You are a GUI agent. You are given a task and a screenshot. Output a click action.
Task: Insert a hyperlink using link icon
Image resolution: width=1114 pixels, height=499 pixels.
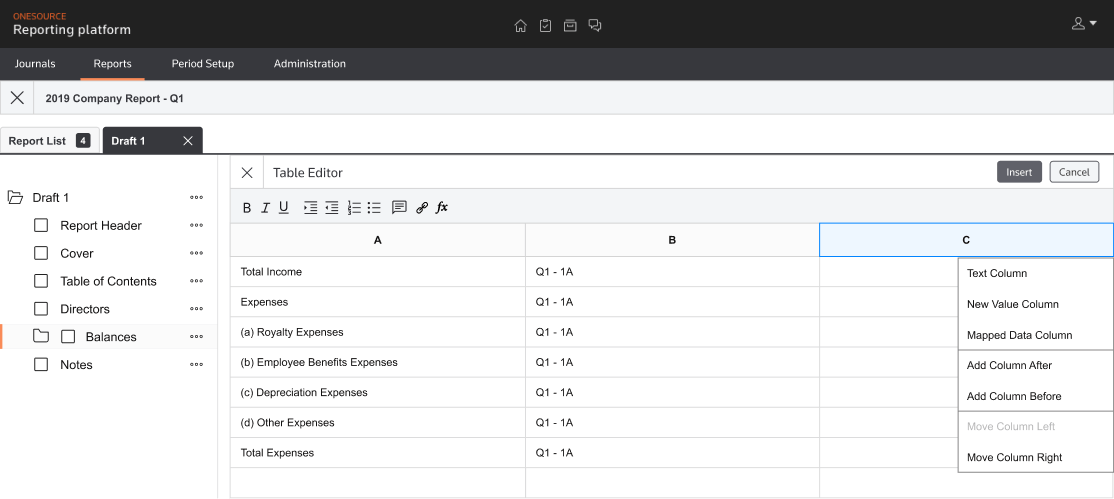[422, 208]
